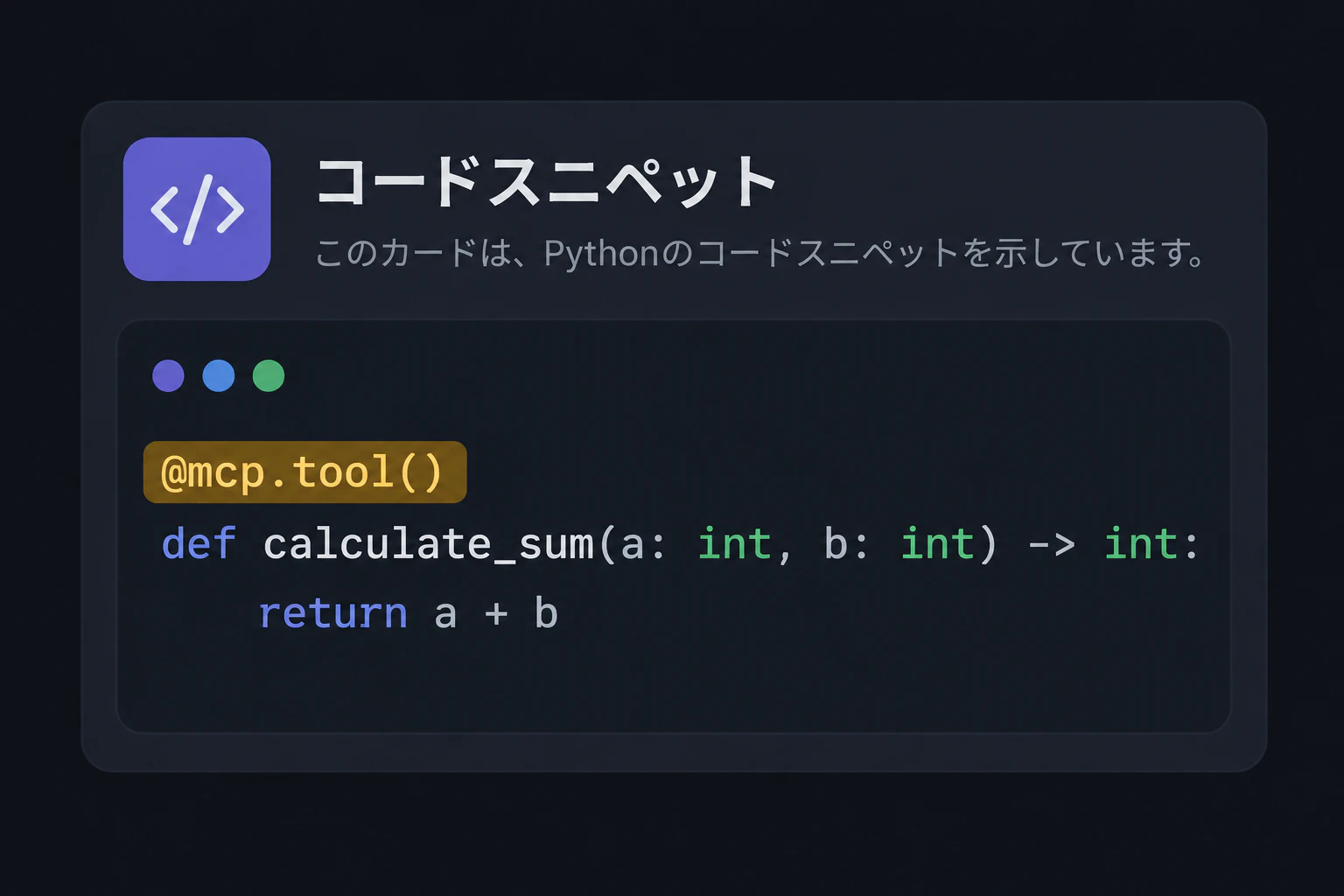Click the green window dot

[269, 376]
